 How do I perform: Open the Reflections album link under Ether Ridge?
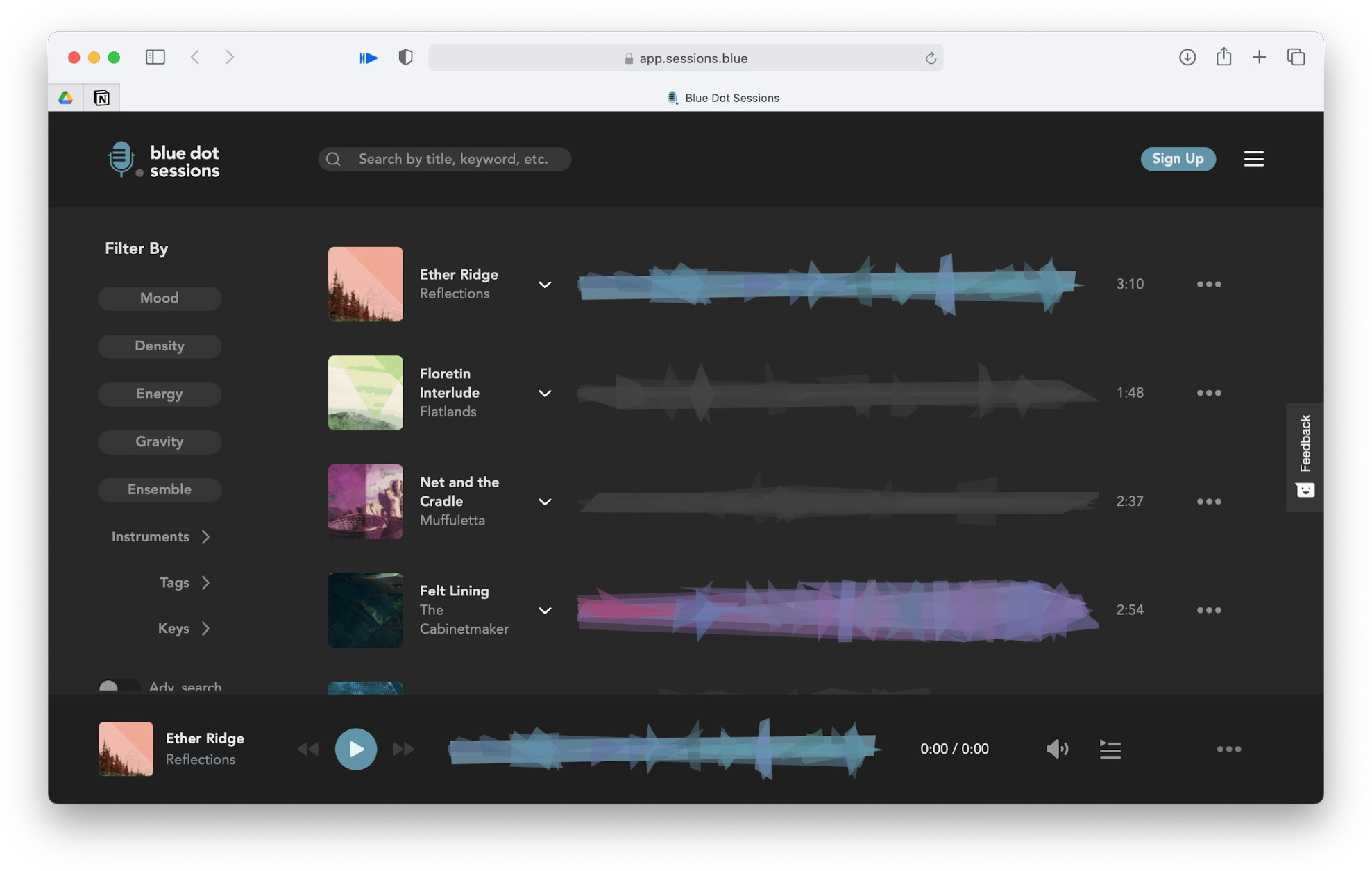pyautogui.click(x=455, y=294)
